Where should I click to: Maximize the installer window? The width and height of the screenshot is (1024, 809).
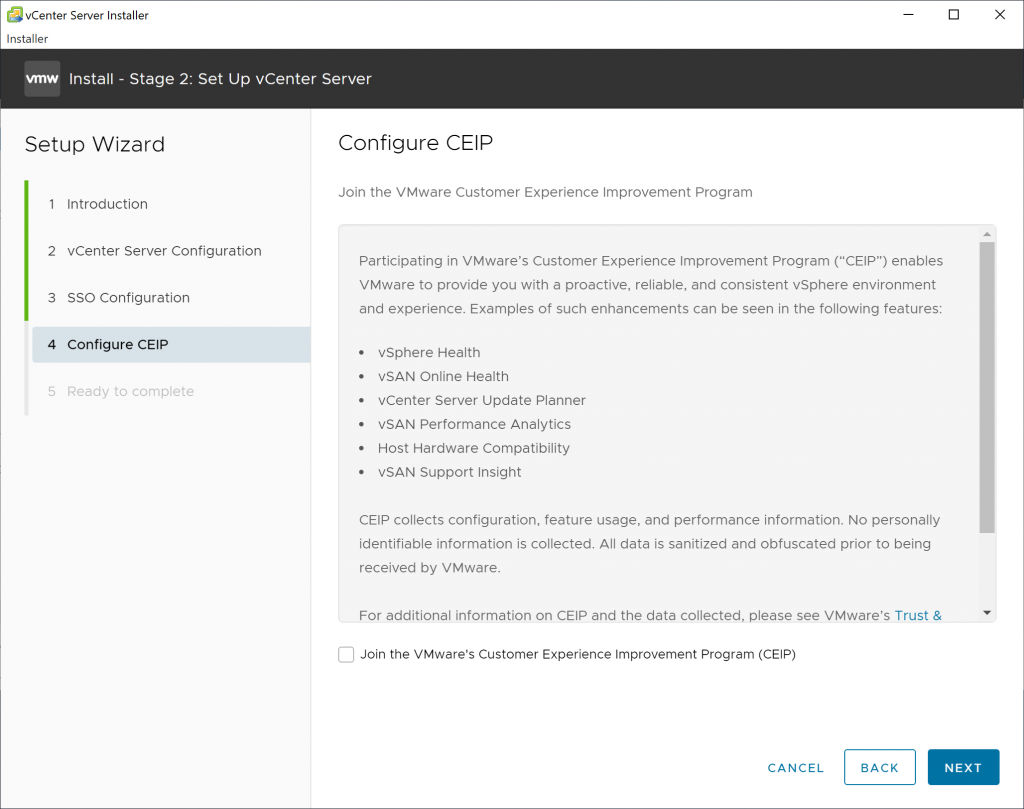[x=953, y=14]
